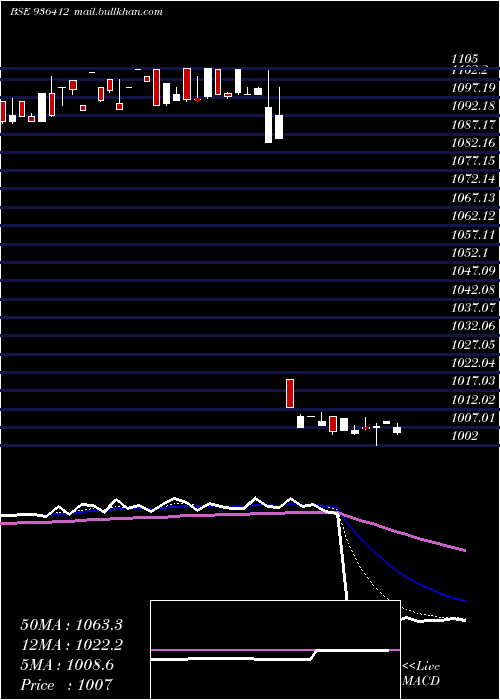Screen dimensions: 500x700
Task: Click the 1077.15 price axis label
Action: [x=474, y=161]
